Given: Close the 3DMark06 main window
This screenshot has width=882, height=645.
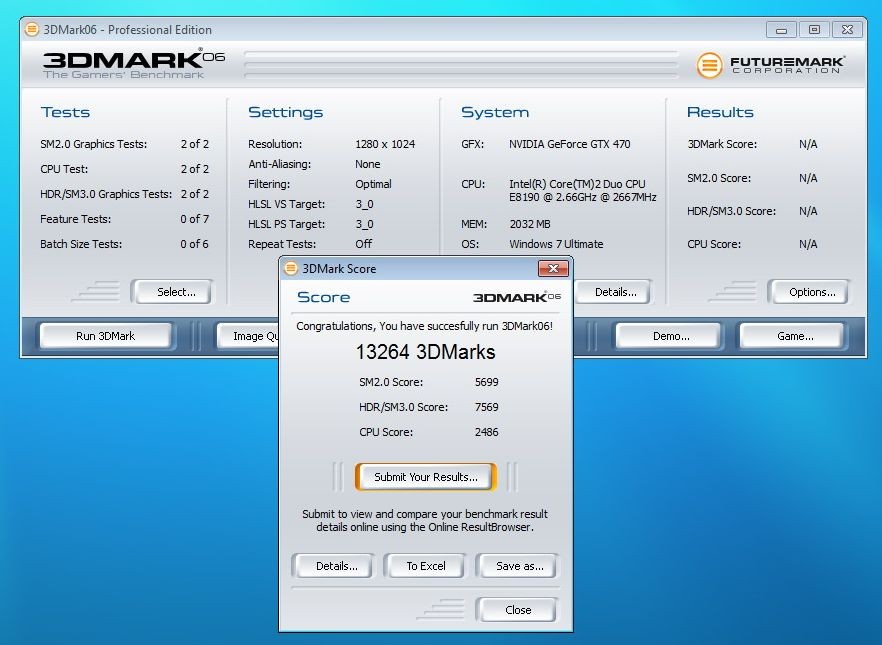Looking at the screenshot, I should pyautogui.click(x=847, y=30).
